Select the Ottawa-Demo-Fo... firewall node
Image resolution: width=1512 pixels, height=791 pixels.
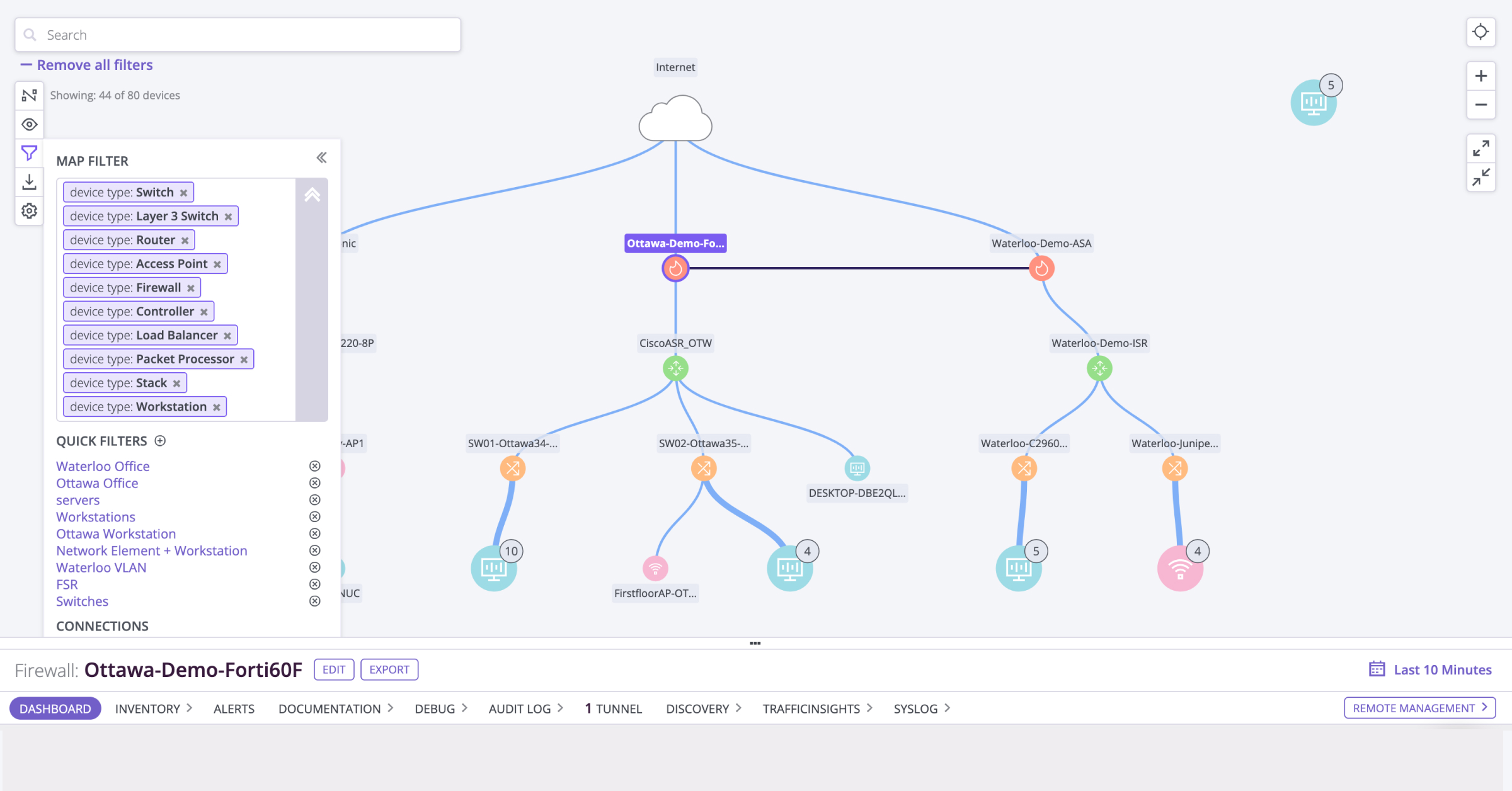coord(675,268)
